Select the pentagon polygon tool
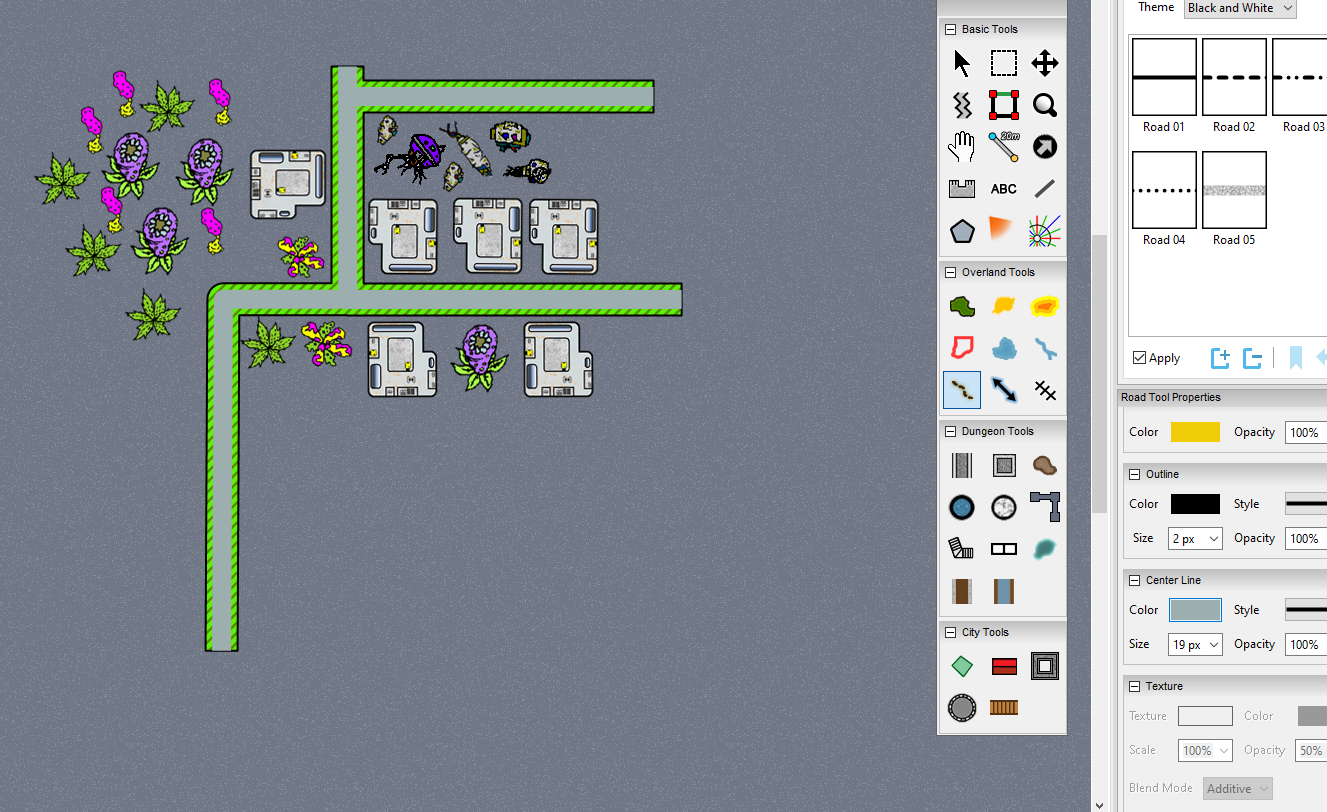The image size is (1327, 812). tap(962, 231)
